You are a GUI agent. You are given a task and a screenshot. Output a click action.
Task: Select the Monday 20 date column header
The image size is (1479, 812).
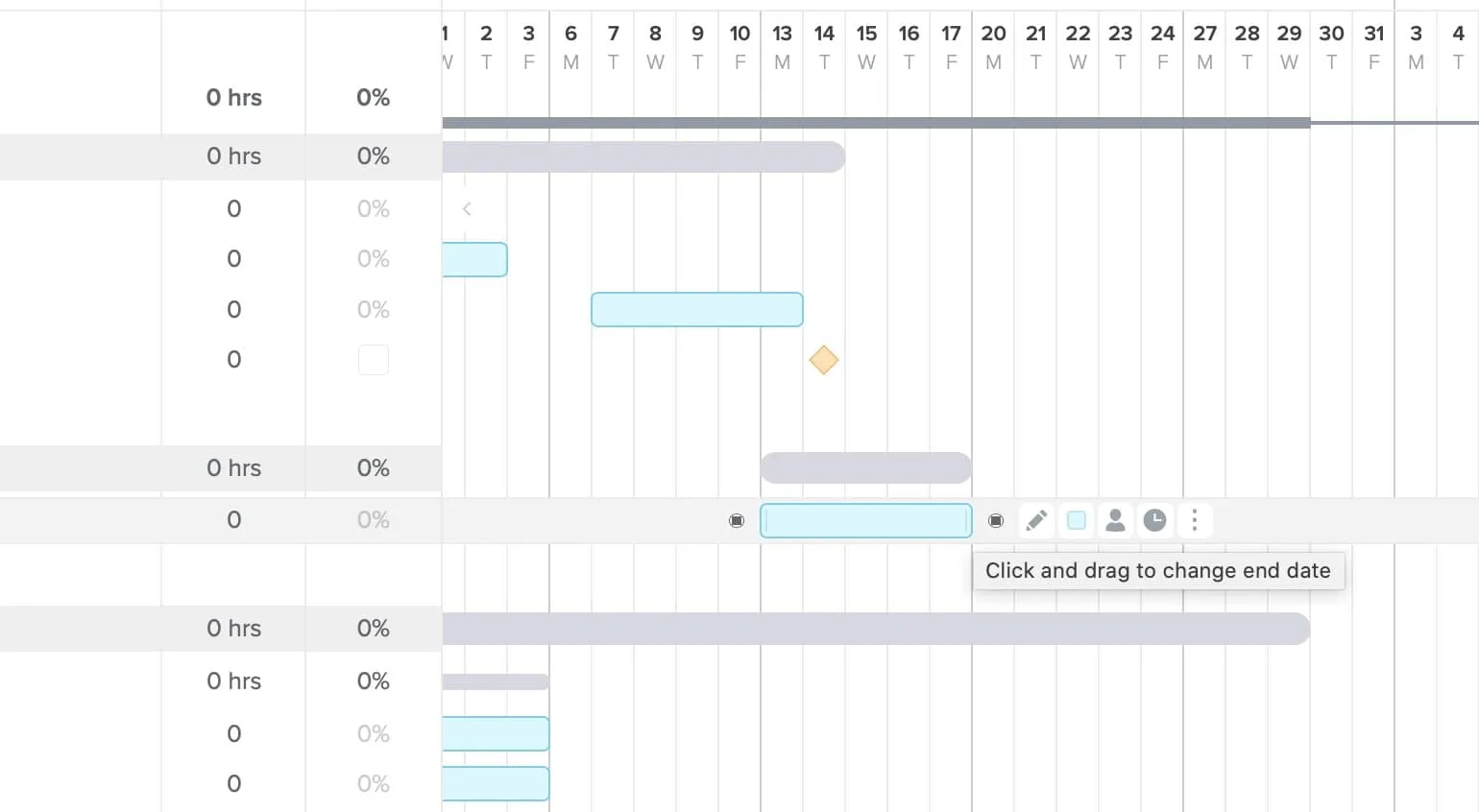coord(993,47)
